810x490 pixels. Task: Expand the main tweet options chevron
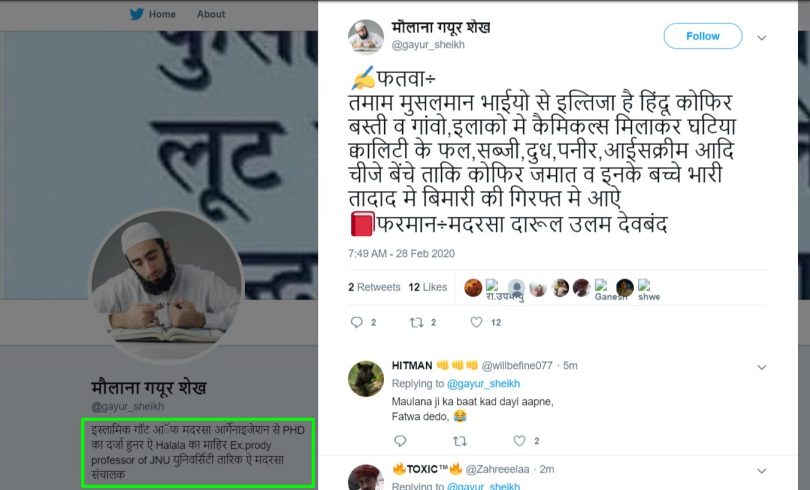[761, 38]
